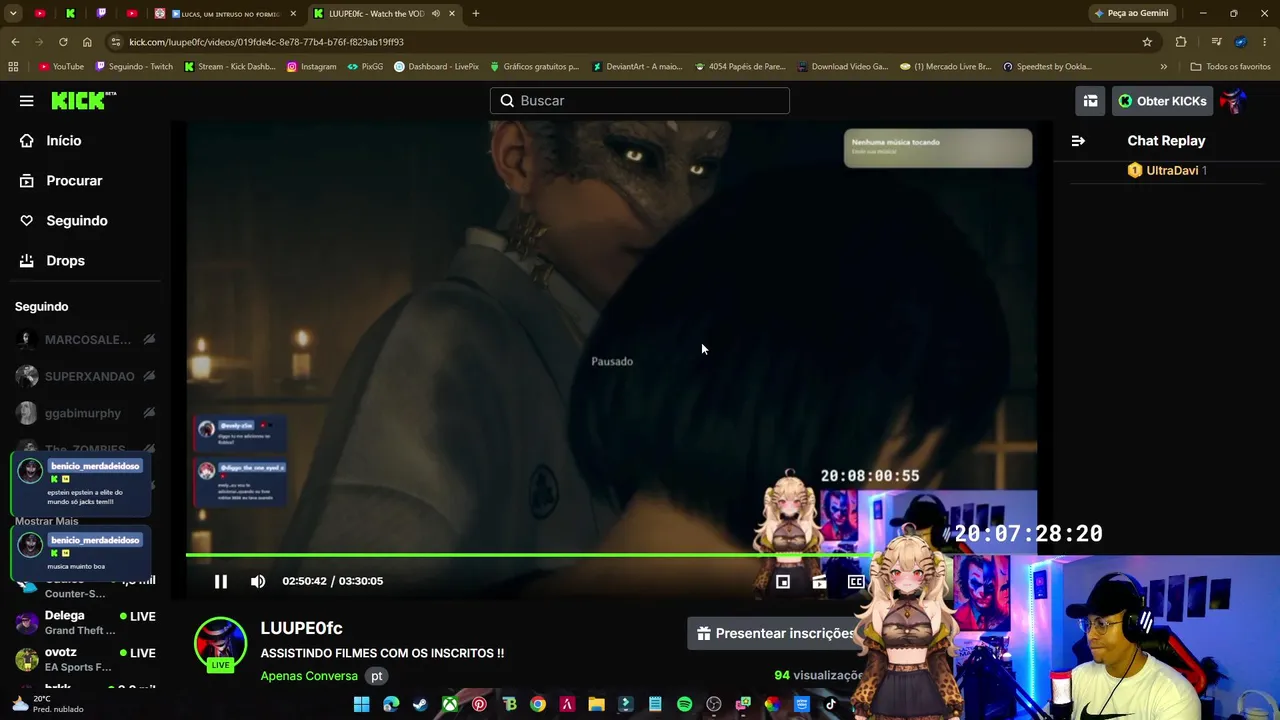Expand followed list with Mostrar Mais
Image resolution: width=1280 pixels, height=720 pixels.
(46, 521)
